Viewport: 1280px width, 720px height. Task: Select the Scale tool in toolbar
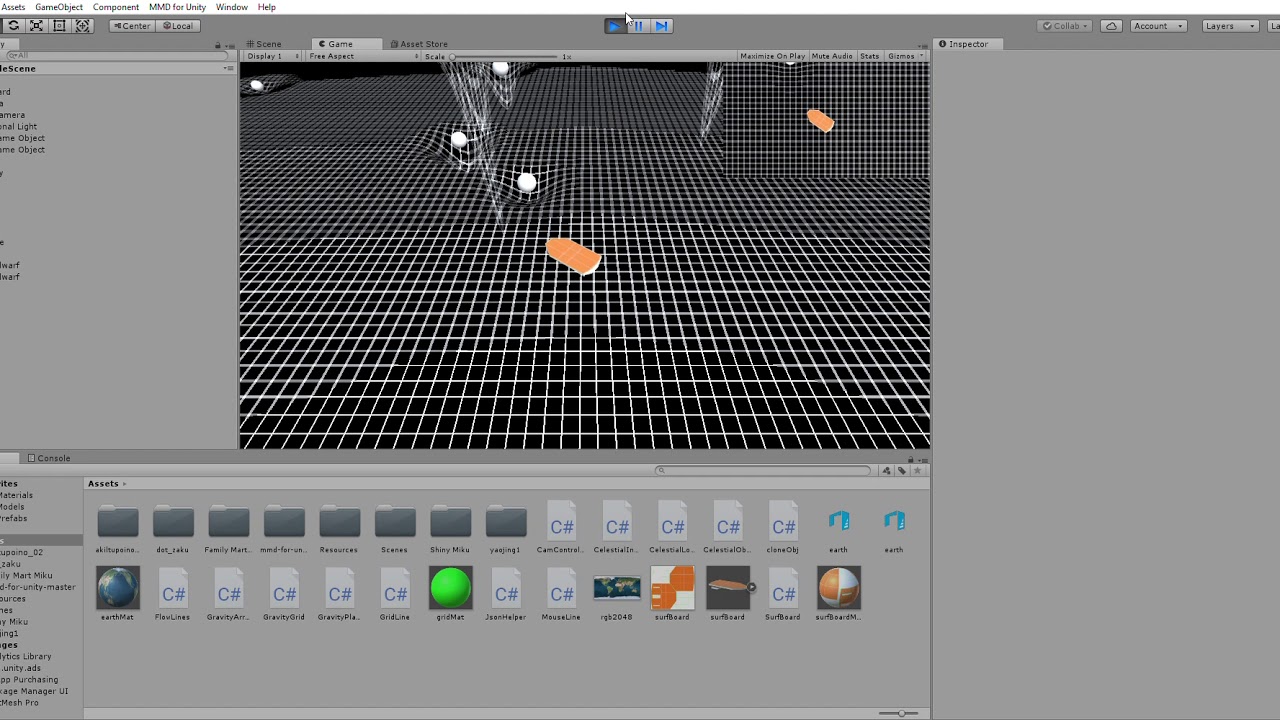(x=36, y=26)
